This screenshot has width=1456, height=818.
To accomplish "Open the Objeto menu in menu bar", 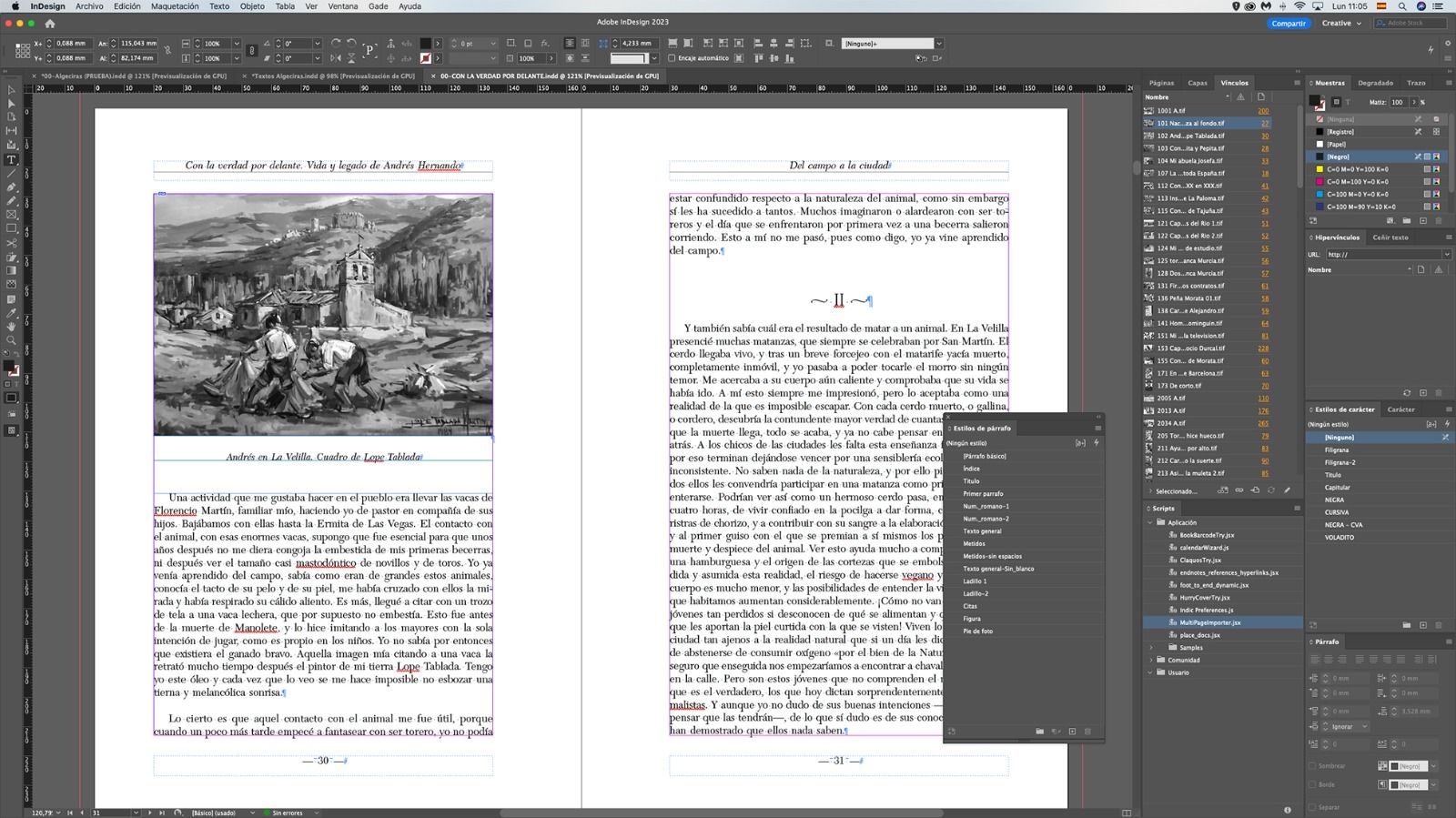I will pos(252,6).
